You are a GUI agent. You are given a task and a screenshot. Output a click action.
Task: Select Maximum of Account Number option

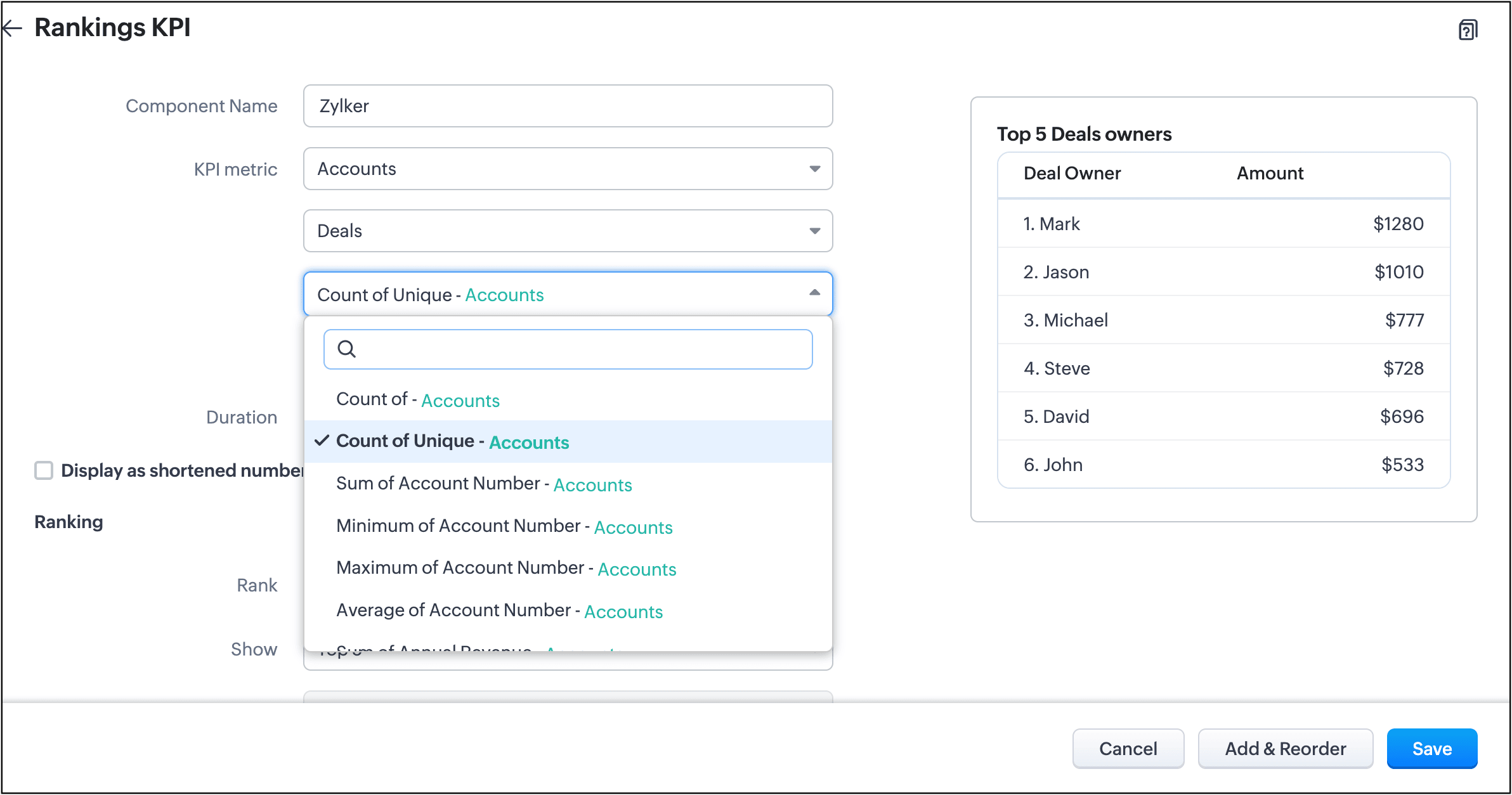506,568
